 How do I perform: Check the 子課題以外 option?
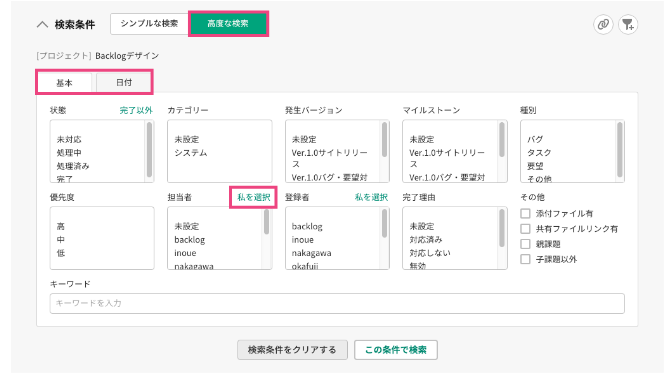(525, 259)
